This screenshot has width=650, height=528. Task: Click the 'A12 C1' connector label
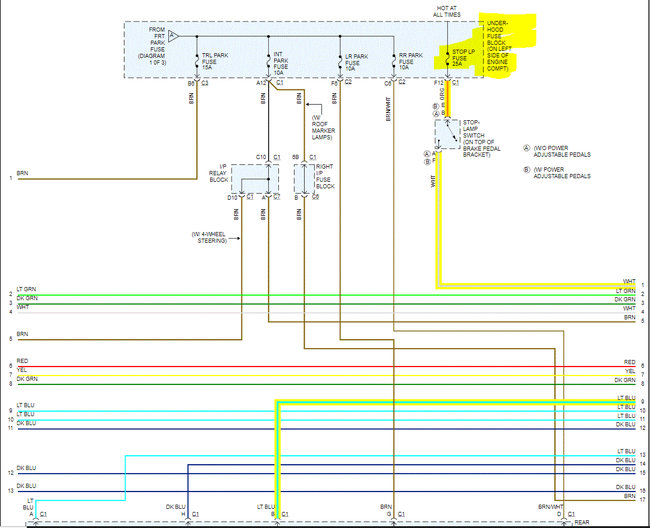click(269, 83)
